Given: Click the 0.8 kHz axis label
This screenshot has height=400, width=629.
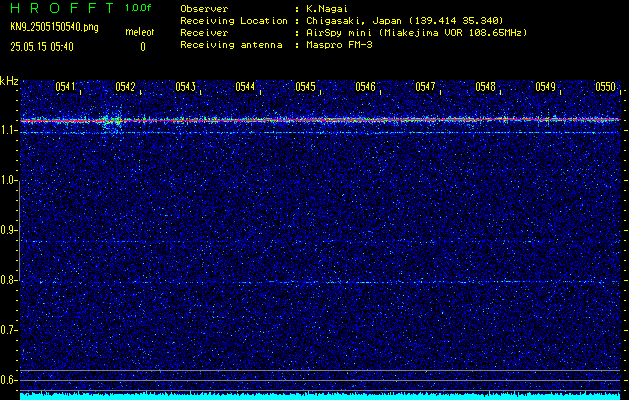Looking at the screenshot, I should tap(7, 280).
